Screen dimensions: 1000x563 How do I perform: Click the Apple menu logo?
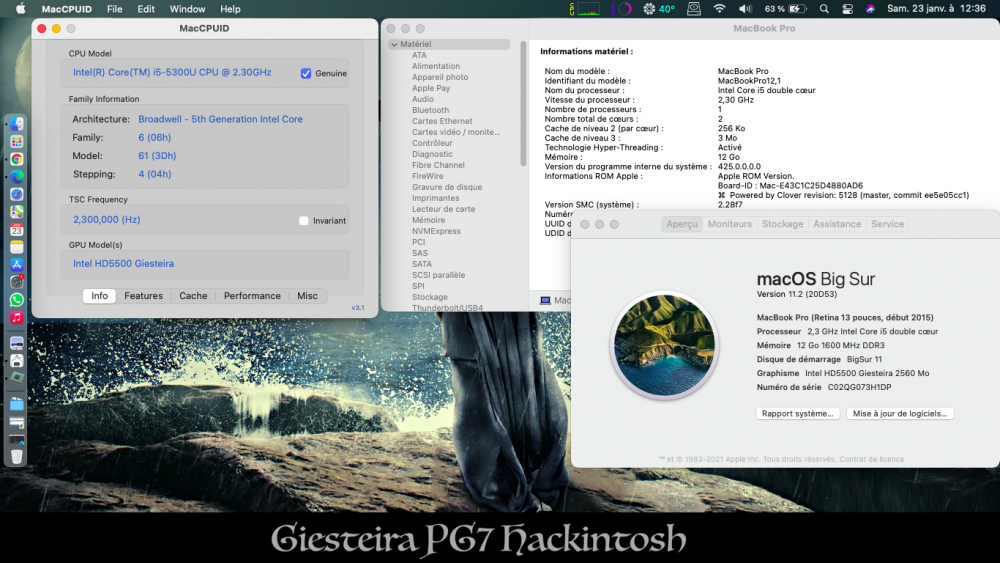[x=20, y=9]
